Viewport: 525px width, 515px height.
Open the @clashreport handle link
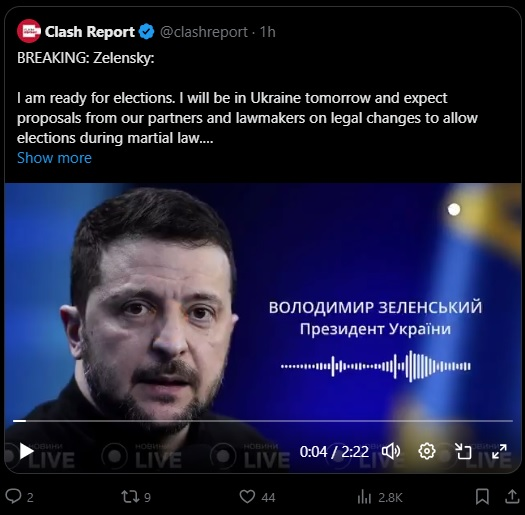click(x=204, y=32)
